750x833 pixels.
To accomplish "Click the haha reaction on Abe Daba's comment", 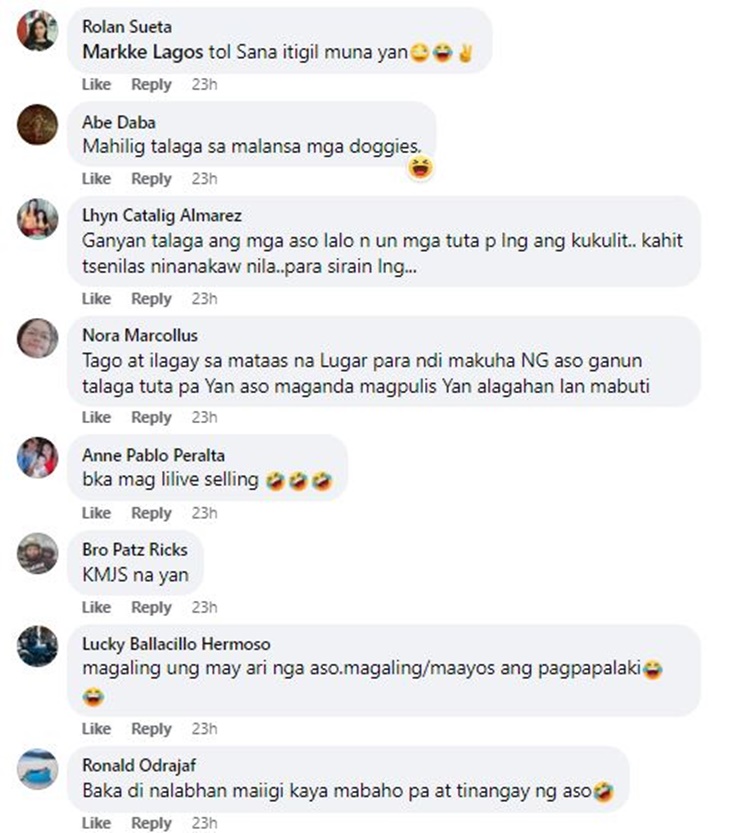I will (421, 168).
